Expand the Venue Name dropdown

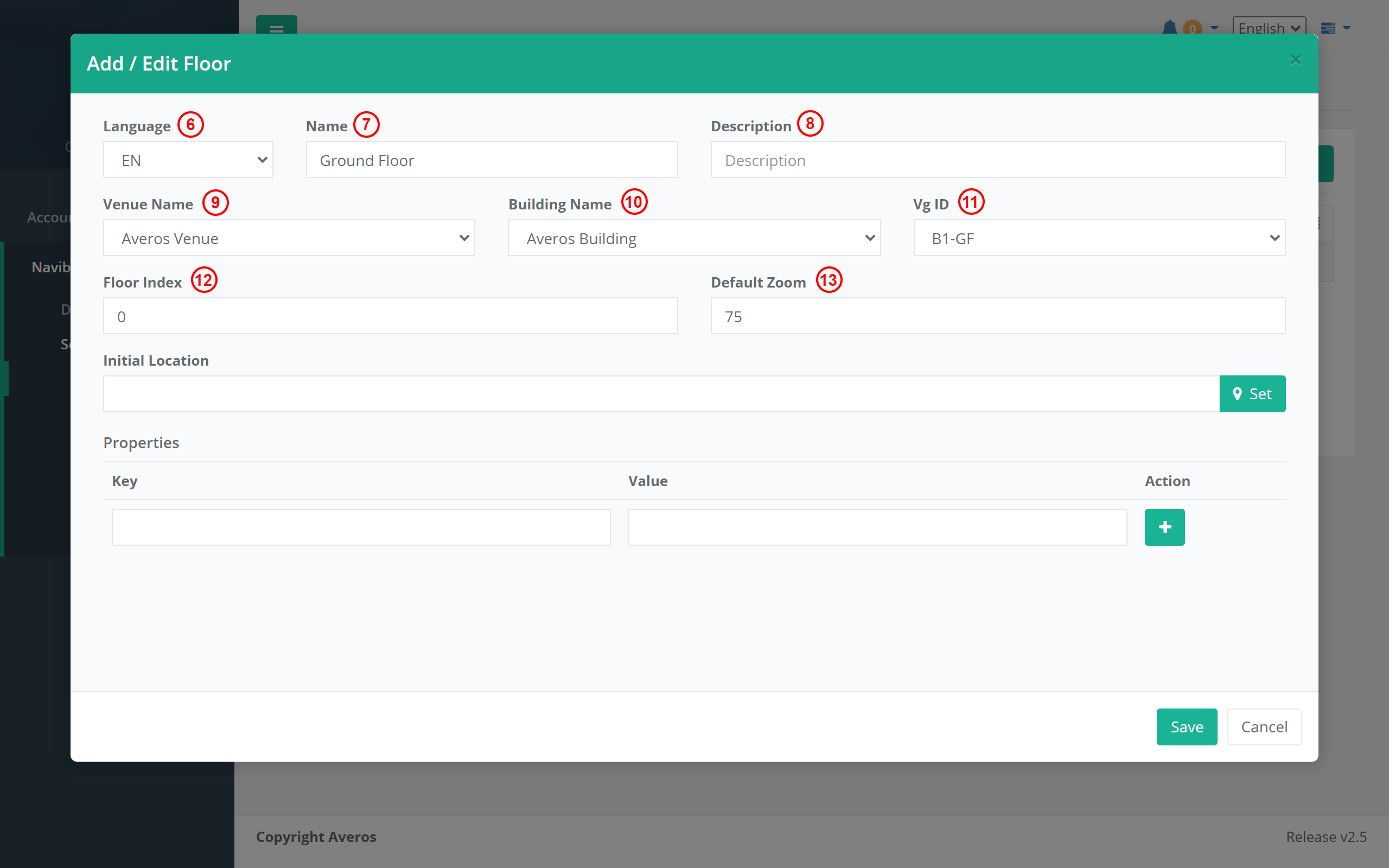click(x=289, y=238)
